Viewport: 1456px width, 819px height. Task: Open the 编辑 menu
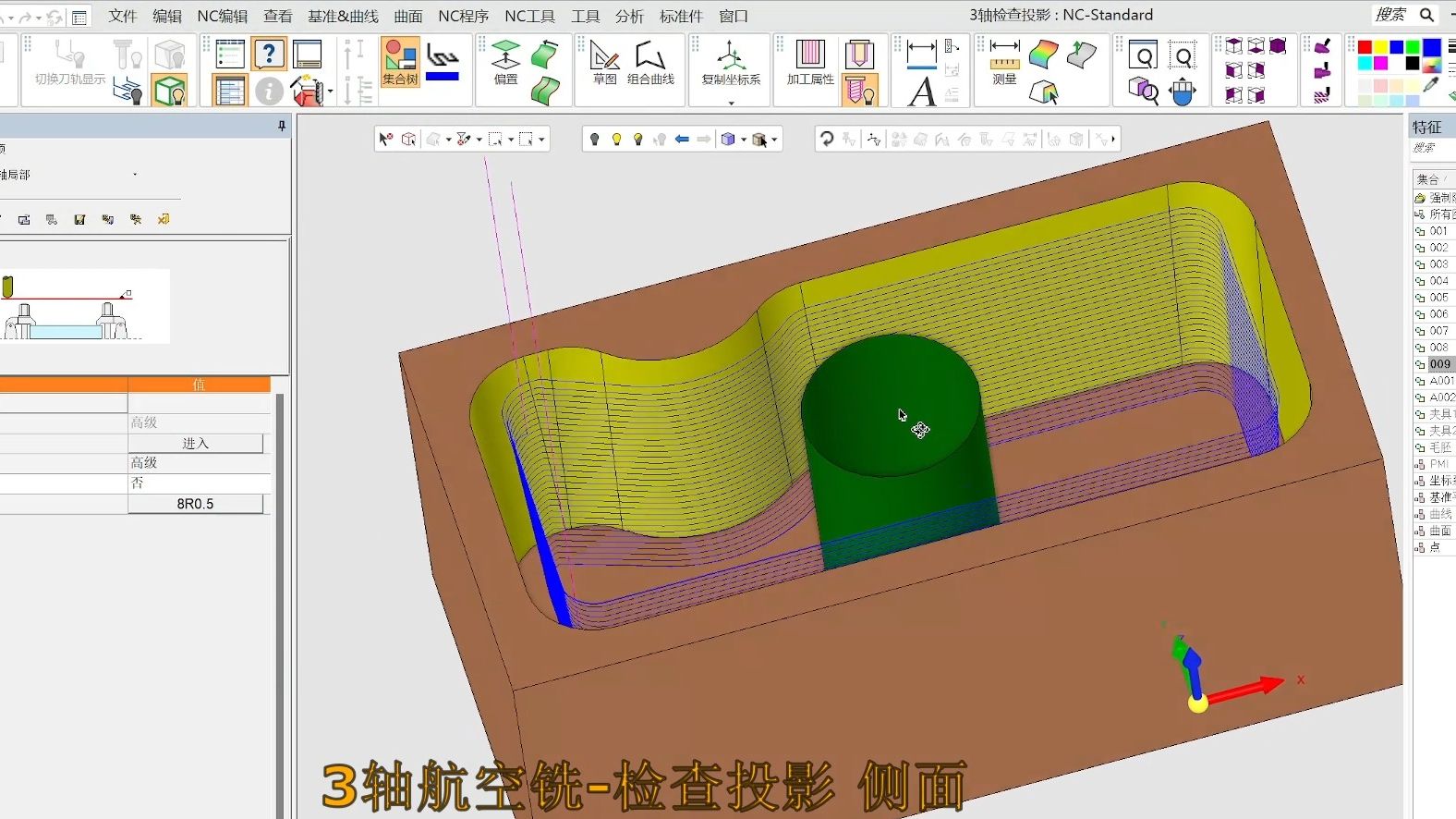[166, 16]
